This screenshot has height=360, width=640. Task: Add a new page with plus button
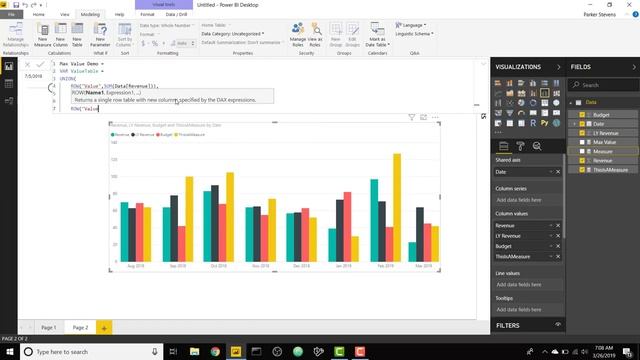(x=104, y=328)
